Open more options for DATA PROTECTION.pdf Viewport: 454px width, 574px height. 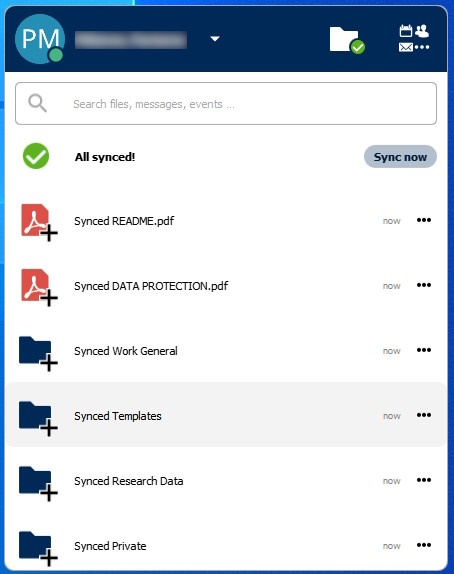tap(424, 285)
